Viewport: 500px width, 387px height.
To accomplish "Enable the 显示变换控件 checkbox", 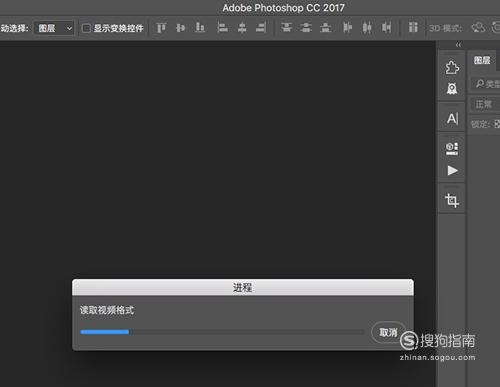I will 86,28.
